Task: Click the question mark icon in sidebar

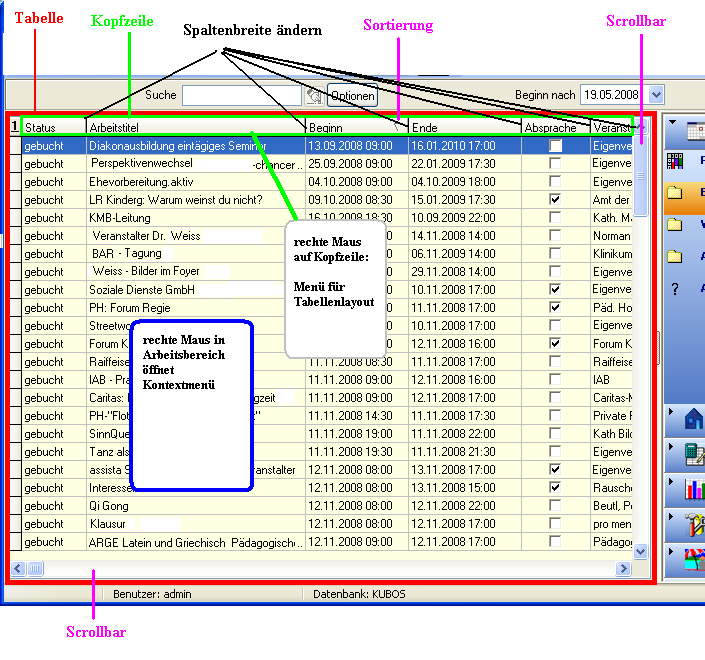Action: (x=675, y=289)
